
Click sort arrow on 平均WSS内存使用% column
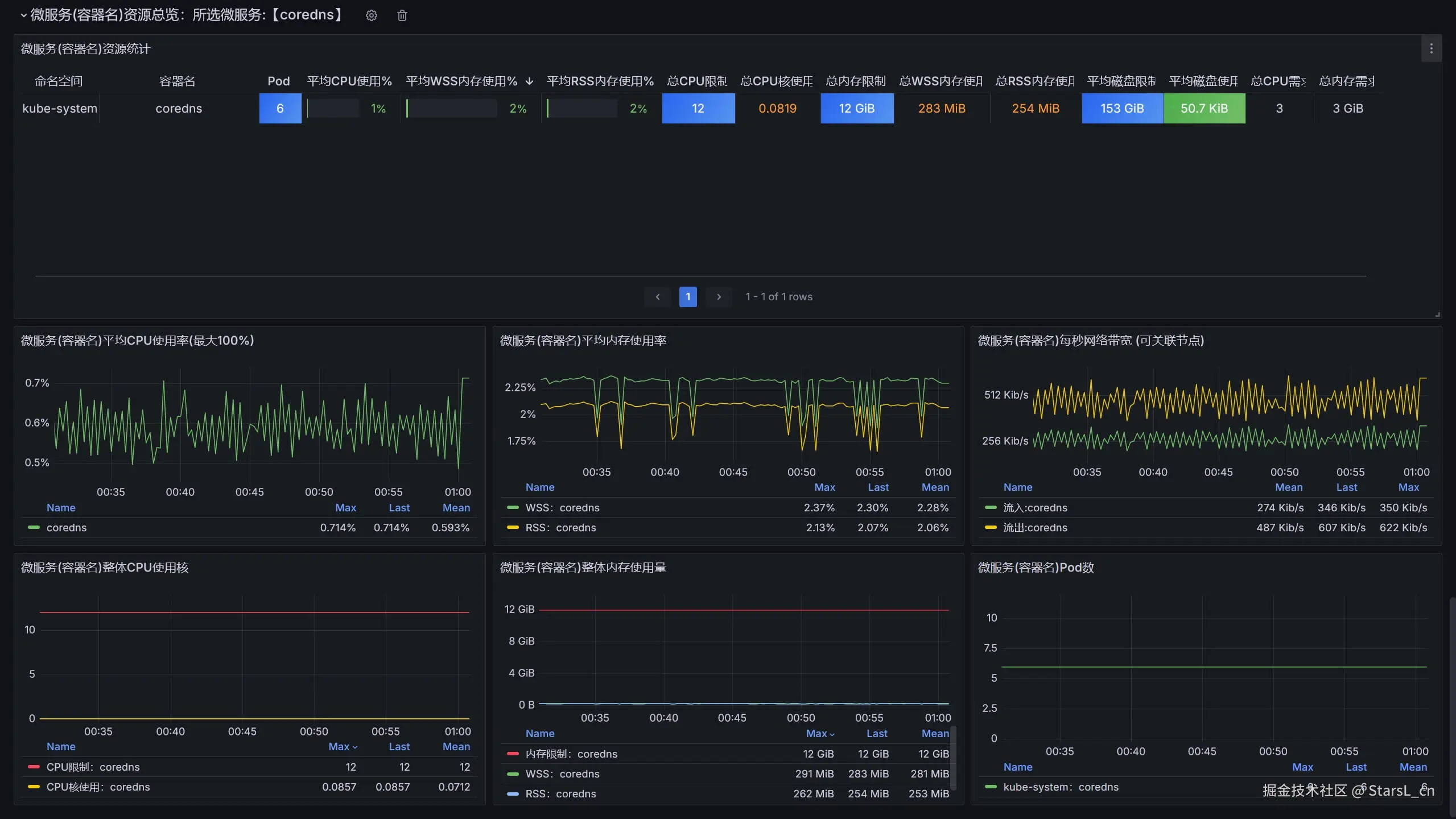coord(529,81)
